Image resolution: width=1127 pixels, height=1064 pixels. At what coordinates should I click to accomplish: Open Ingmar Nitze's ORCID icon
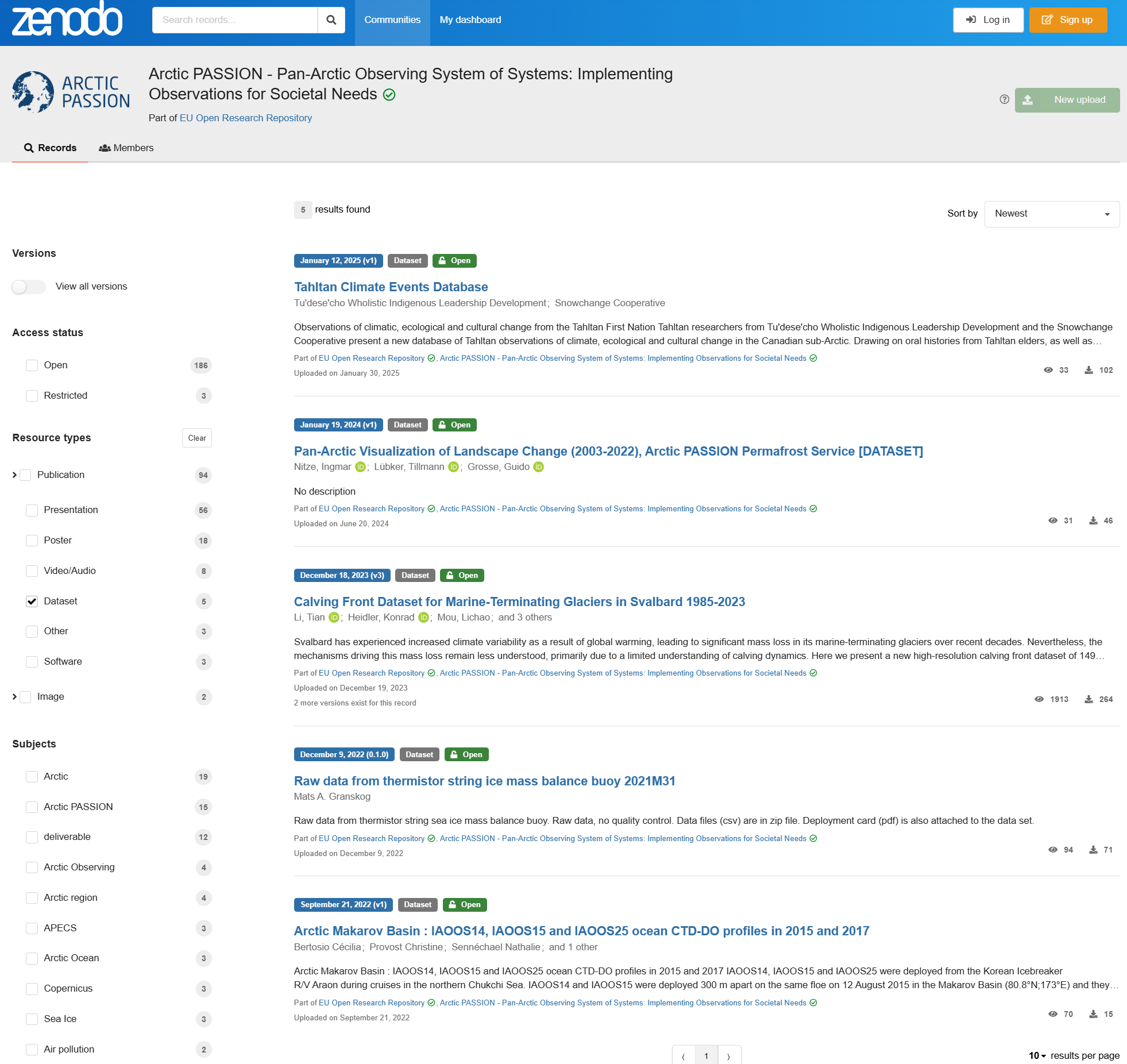point(360,467)
